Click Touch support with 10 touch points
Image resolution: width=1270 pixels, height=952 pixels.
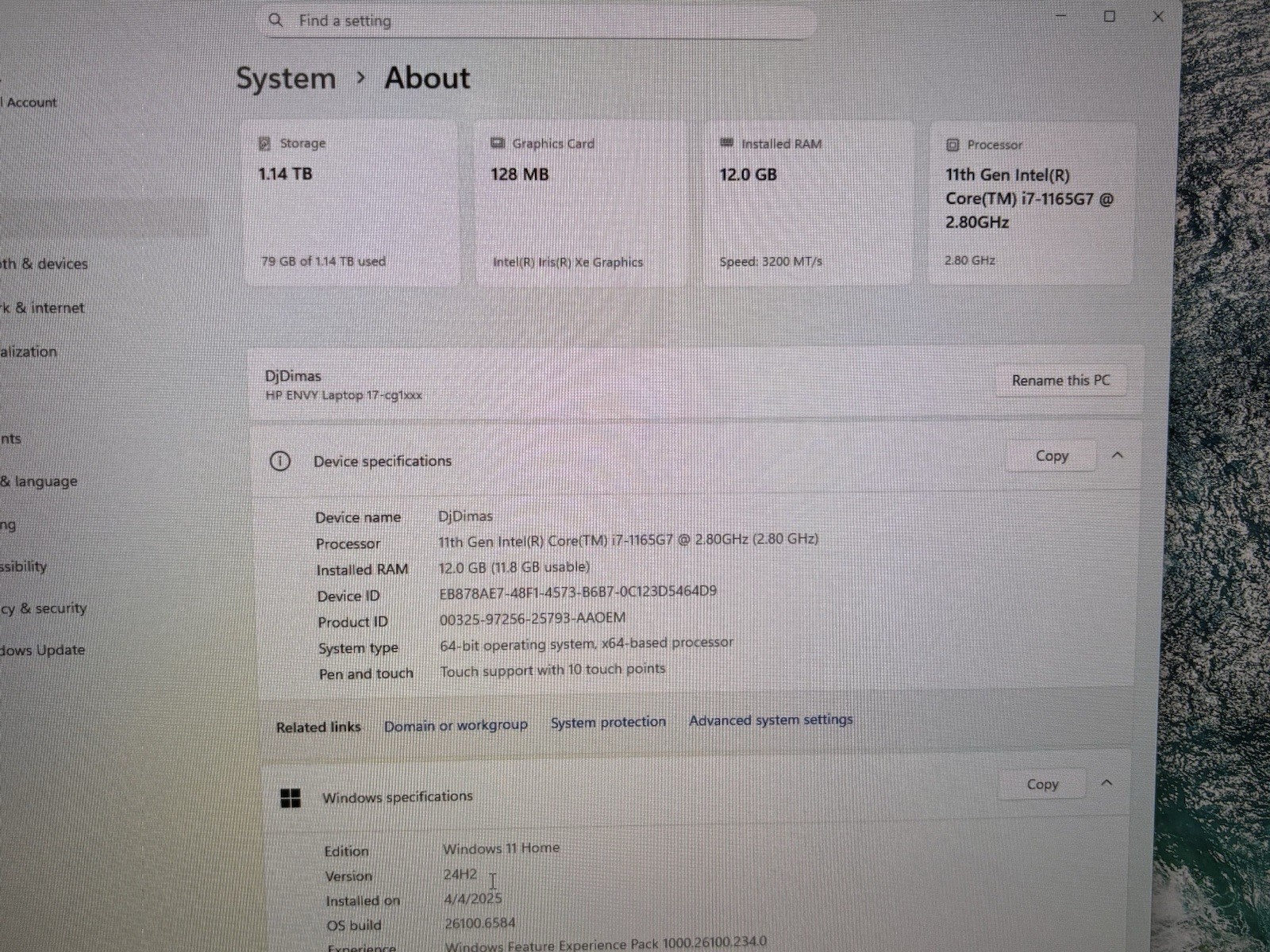[552, 670]
